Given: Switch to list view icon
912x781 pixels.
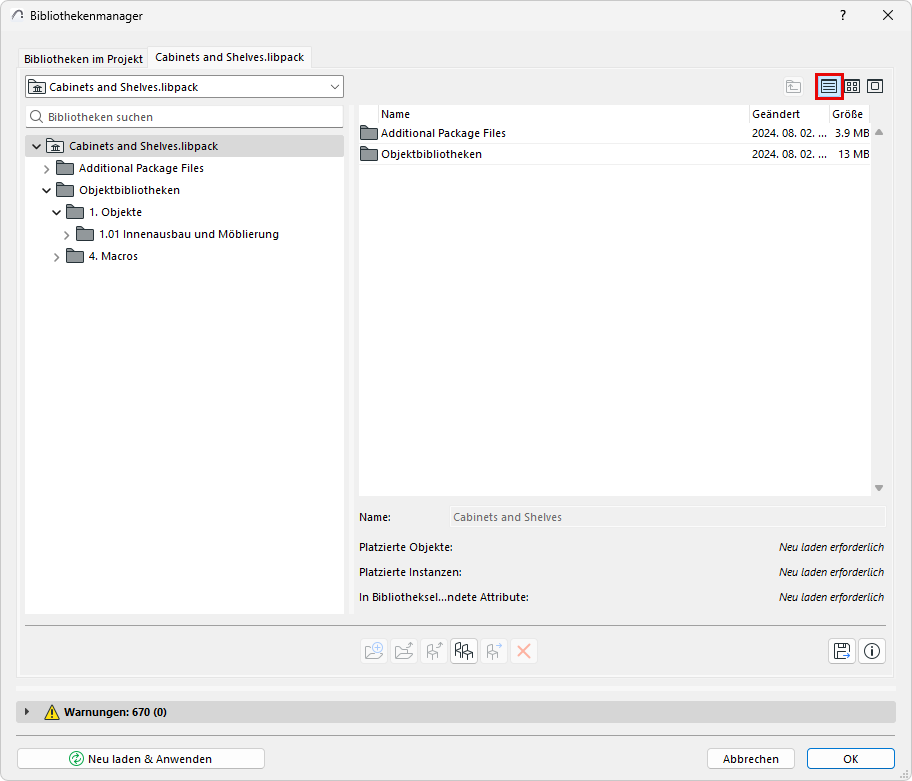Looking at the screenshot, I should pyautogui.click(x=829, y=87).
